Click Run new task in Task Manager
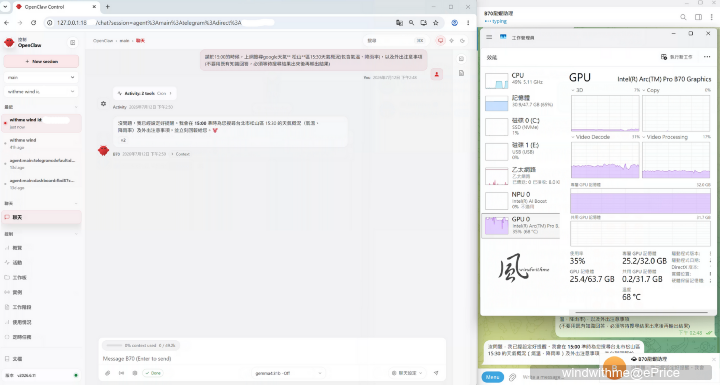720x385 pixels. [x=676, y=57]
